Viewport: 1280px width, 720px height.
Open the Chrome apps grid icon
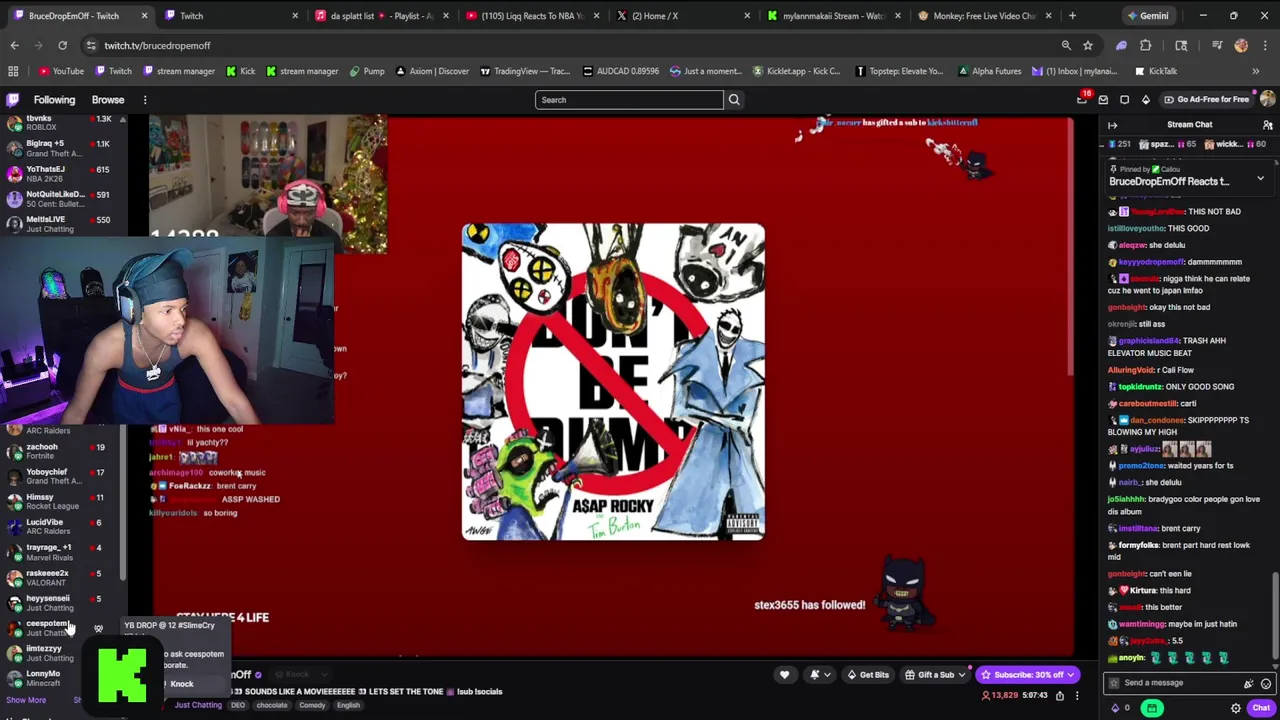[x=13, y=71]
